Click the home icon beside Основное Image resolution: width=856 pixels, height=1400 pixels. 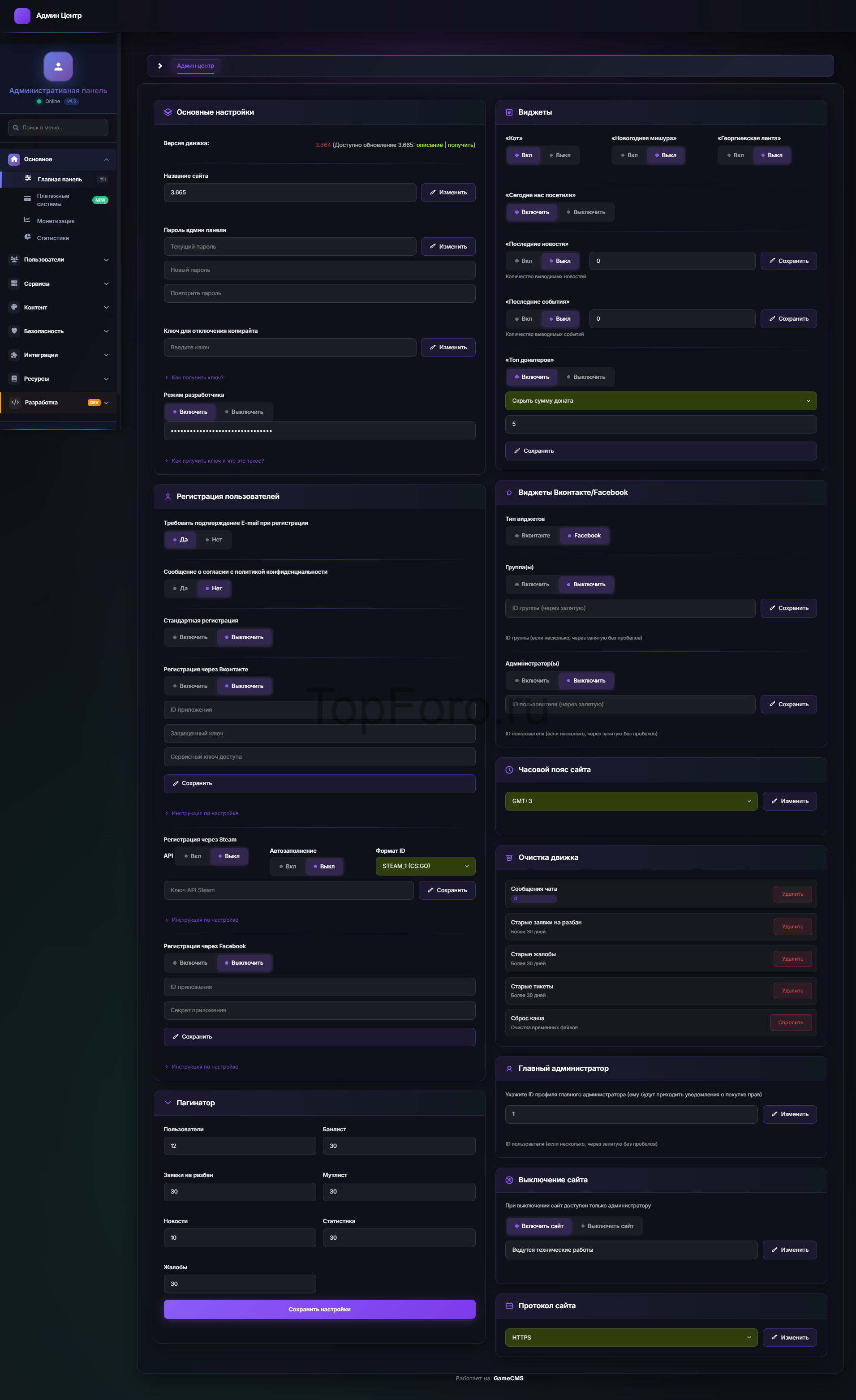click(x=14, y=159)
